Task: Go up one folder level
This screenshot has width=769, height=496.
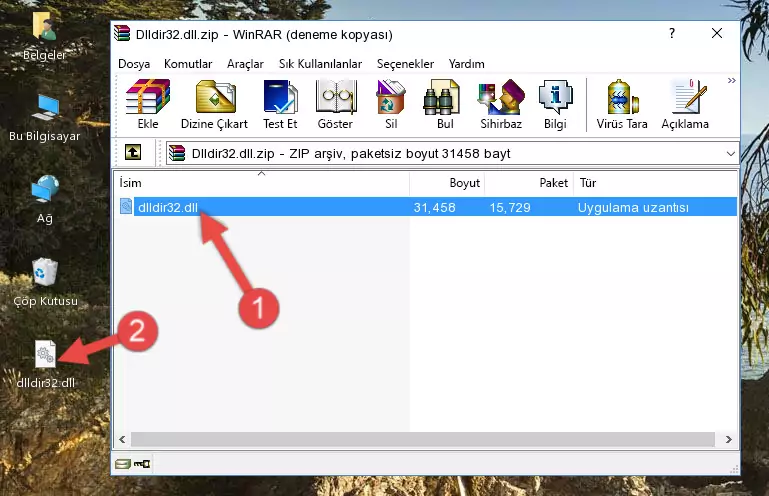Action: pos(133,153)
